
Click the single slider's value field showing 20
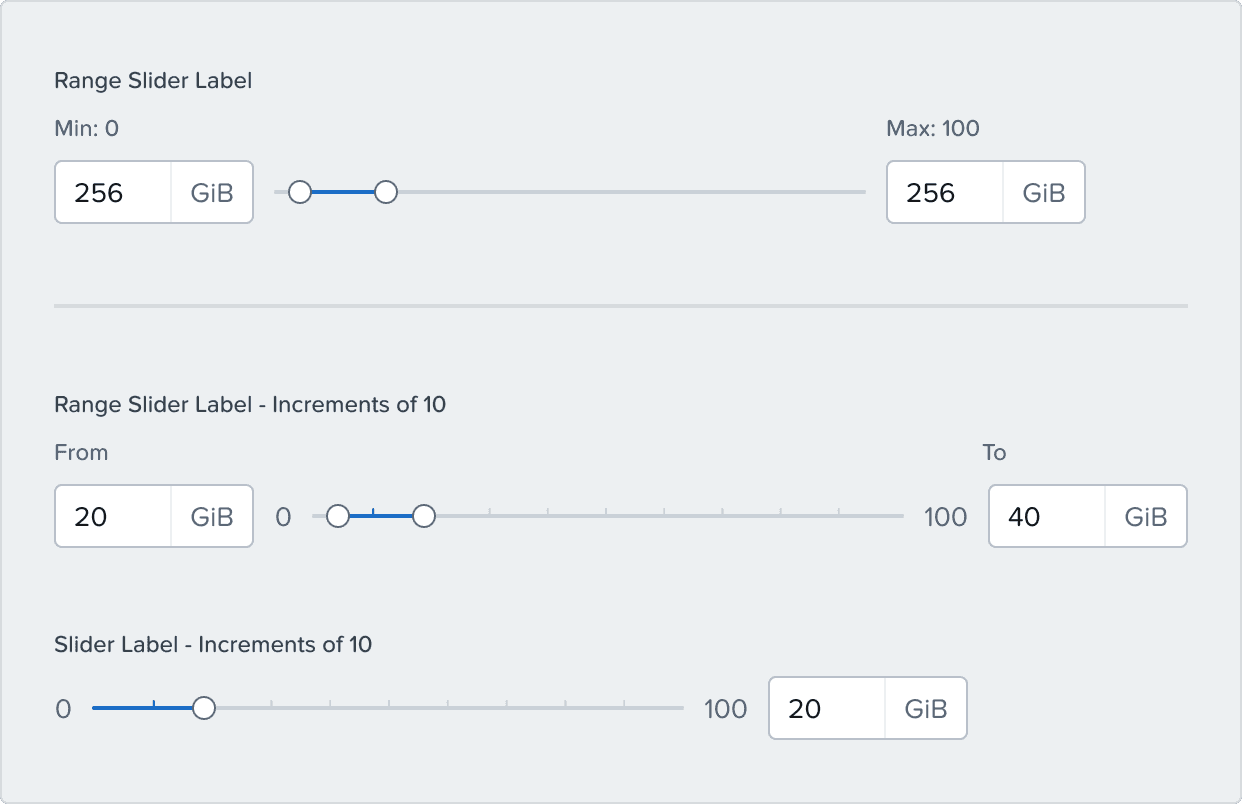[x=827, y=708]
